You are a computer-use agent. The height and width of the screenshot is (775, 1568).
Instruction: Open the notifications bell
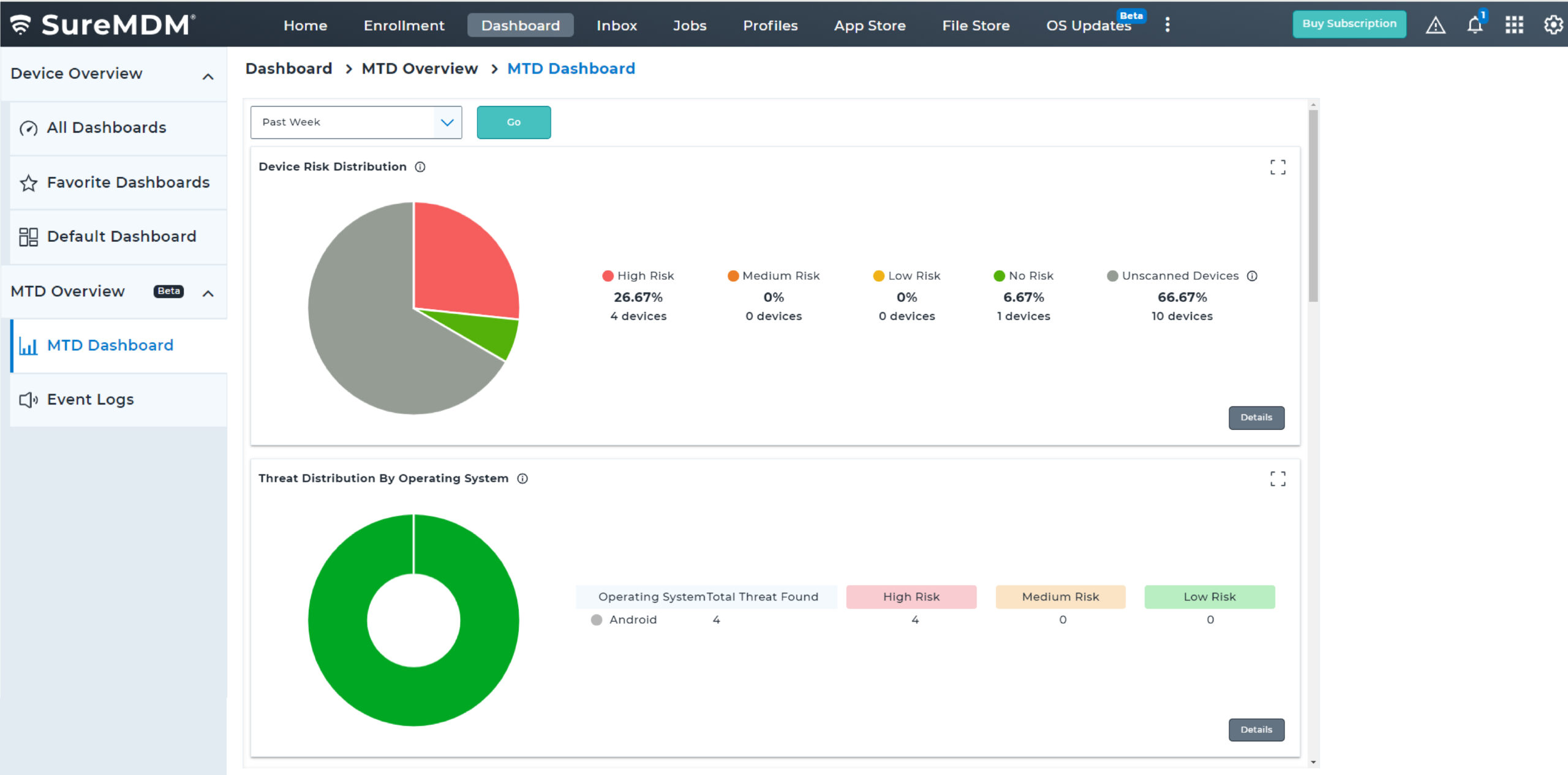click(1475, 25)
